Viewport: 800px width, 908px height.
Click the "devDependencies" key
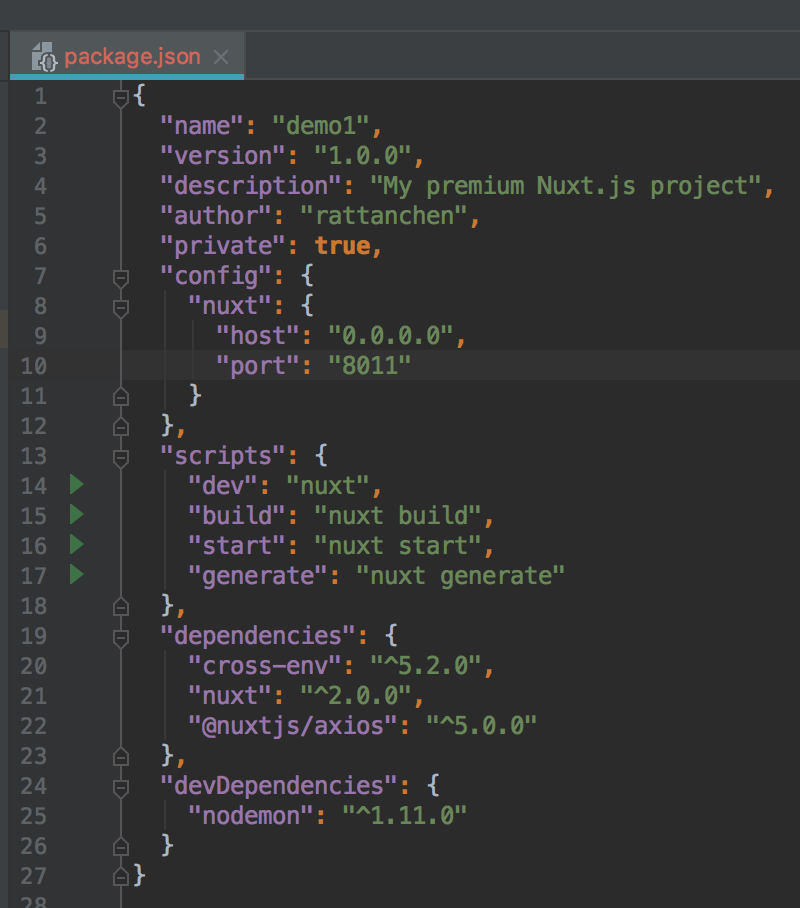tap(279, 786)
